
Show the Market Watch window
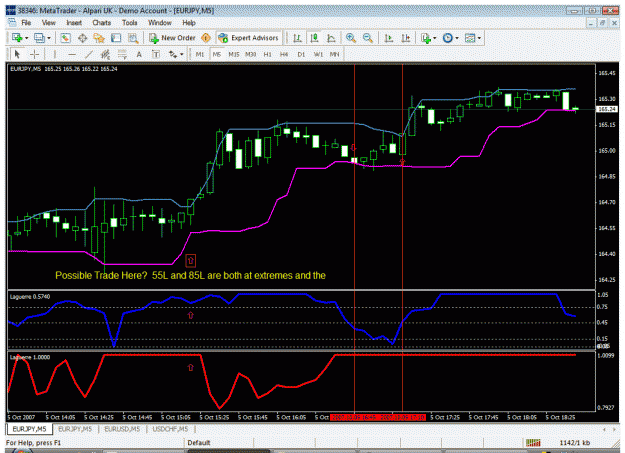point(65,38)
